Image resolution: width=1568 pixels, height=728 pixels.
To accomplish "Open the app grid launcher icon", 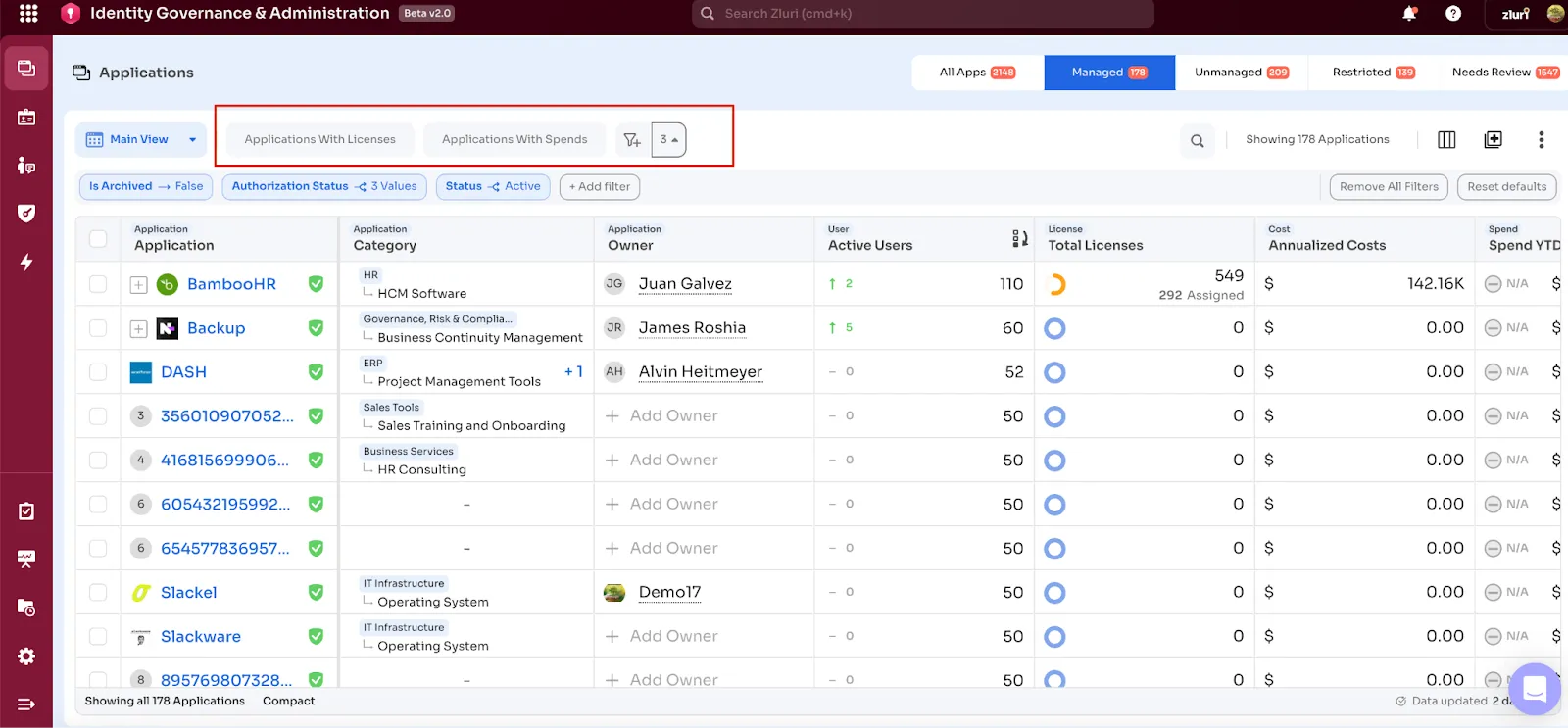I will click(28, 13).
